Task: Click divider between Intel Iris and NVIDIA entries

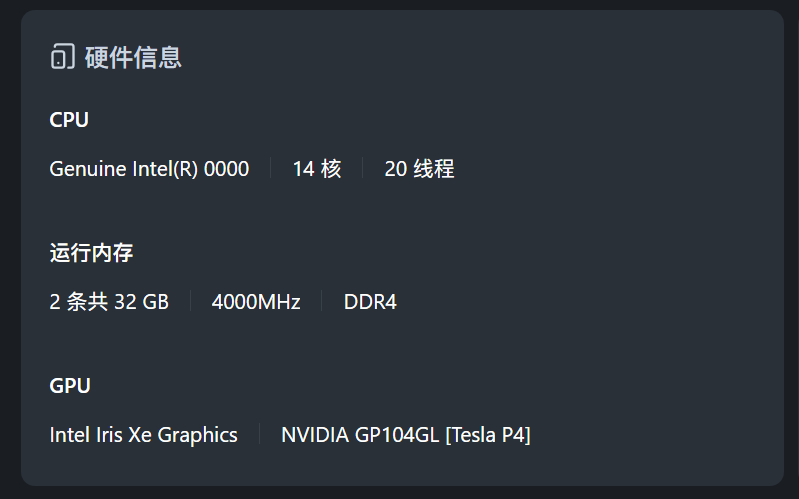Action: pos(259,435)
